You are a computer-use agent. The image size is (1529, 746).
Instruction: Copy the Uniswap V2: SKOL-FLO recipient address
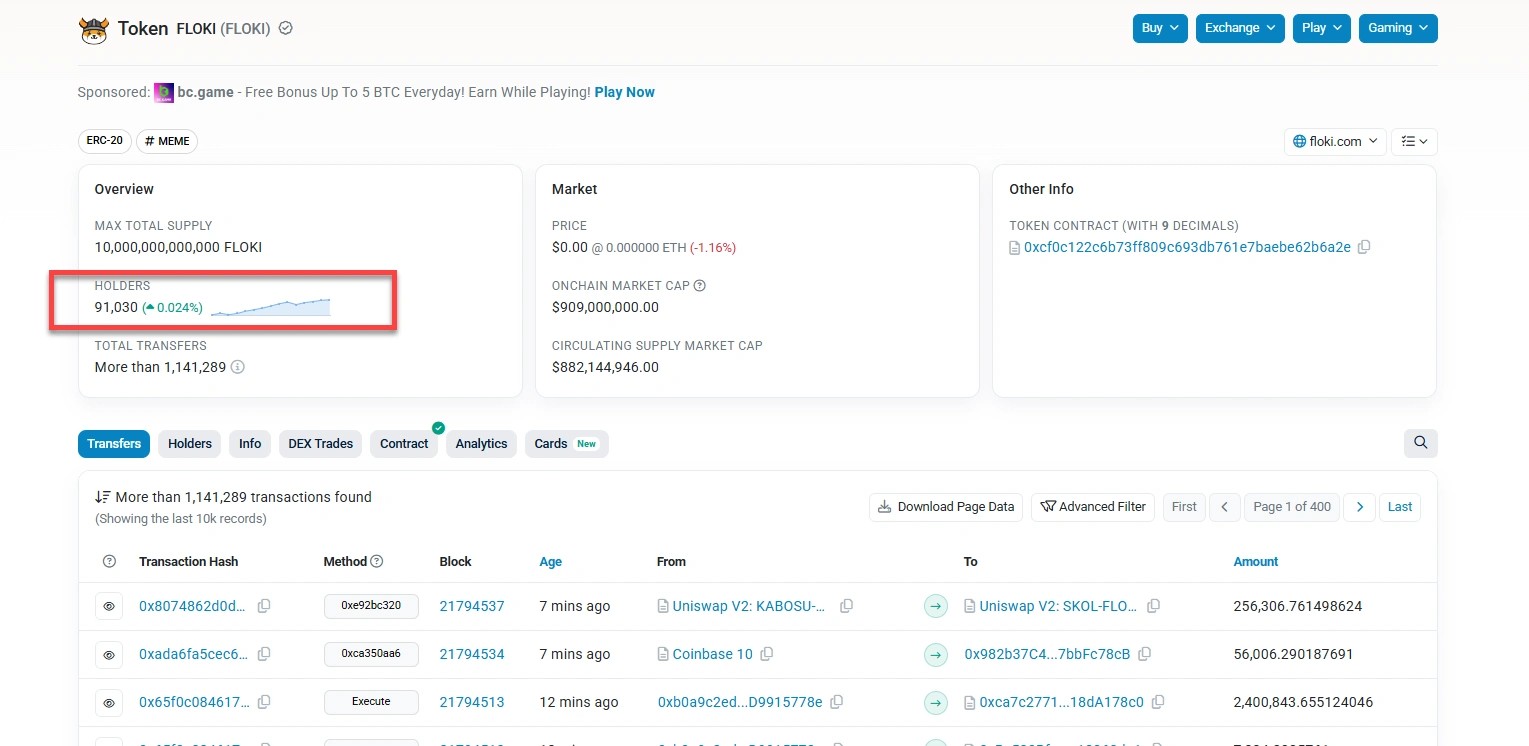pos(1154,606)
